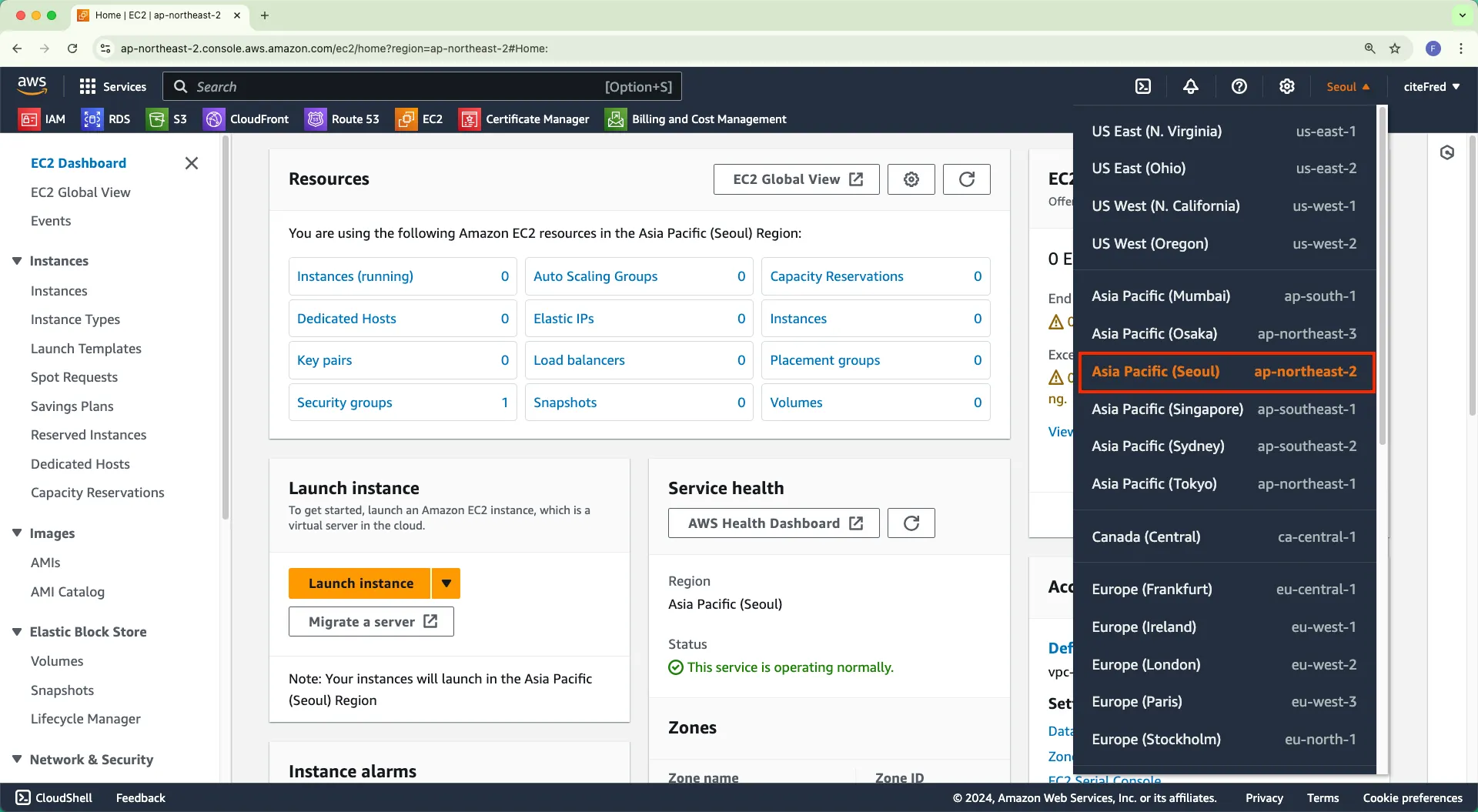The width and height of the screenshot is (1478, 812).
Task: Close the Seoul region selector dropdown
Action: click(x=1348, y=87)
